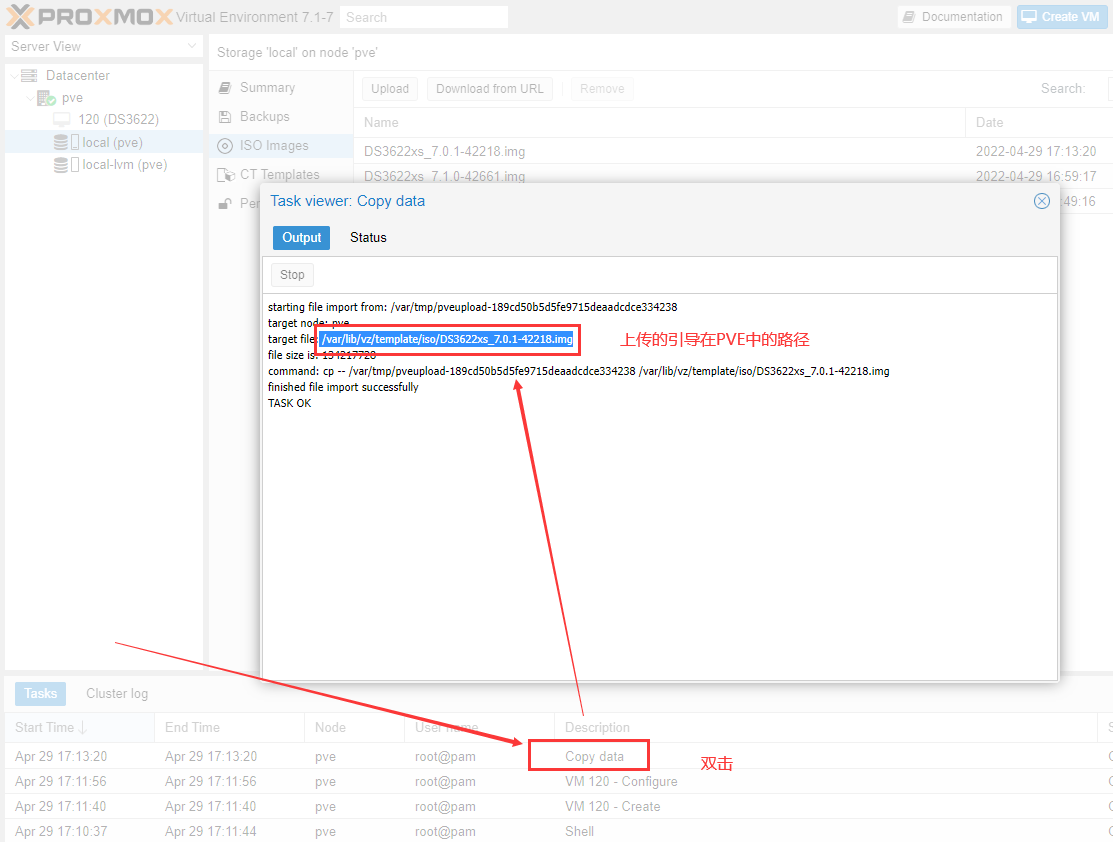The height and width of the screenshot is (842, 1113).
Task: Click the Node column header
Action: [x=355, y=728]
